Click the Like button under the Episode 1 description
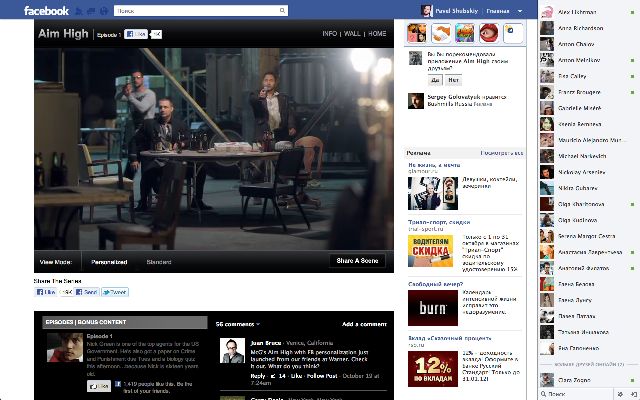The width and height of the screenshot is (640, 400). (x=99, y=386)
